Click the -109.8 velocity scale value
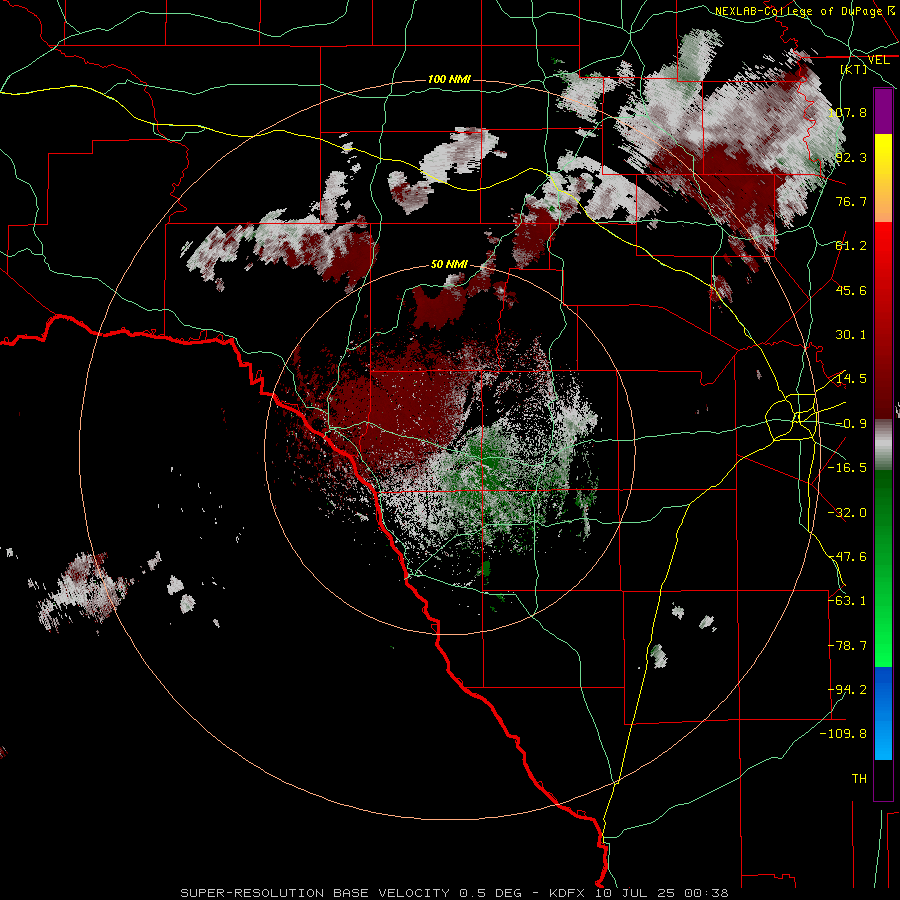This screenshot has width=900, height=900. [844, 734]
